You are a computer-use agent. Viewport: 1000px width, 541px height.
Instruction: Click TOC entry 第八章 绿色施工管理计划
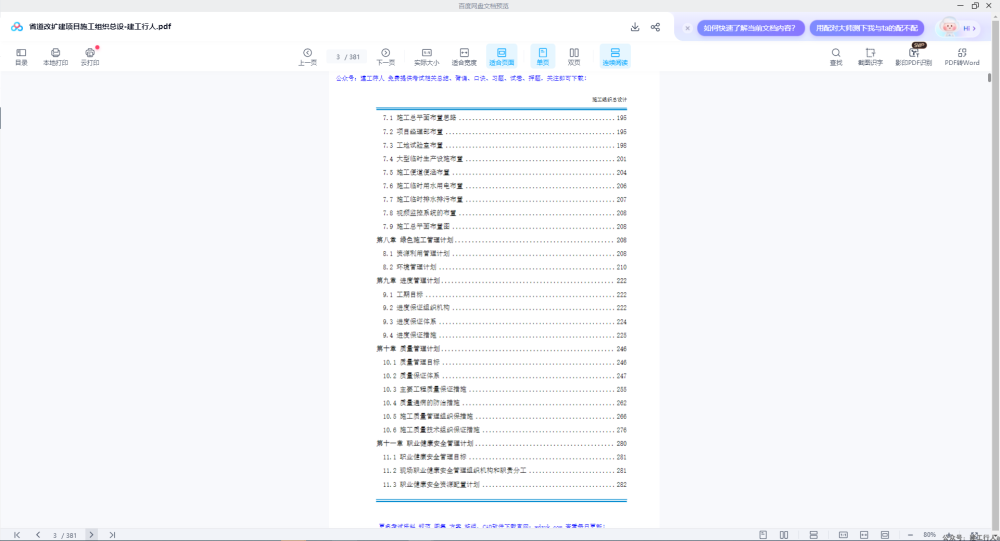tap(501, 240)
